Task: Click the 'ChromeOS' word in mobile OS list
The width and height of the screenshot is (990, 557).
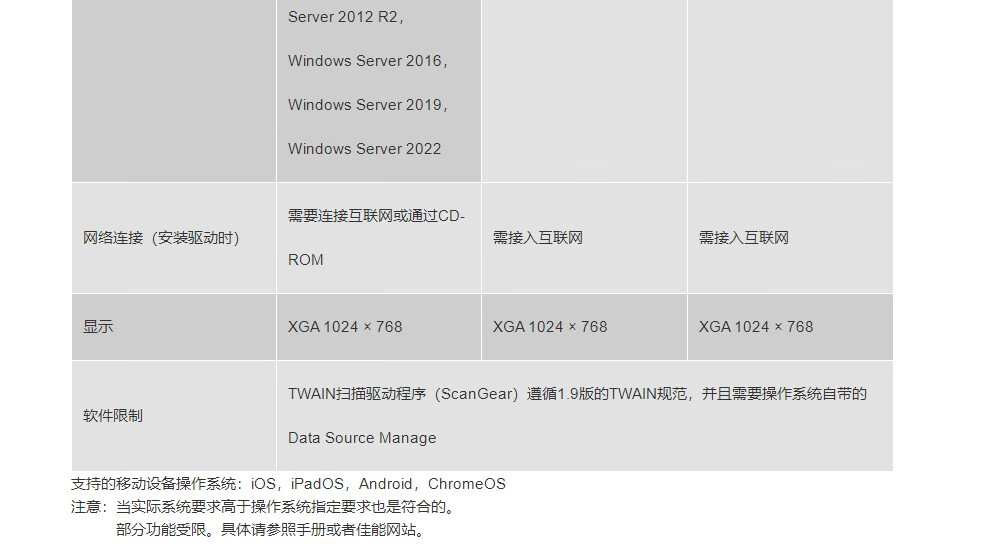Action: pos(467,484)
